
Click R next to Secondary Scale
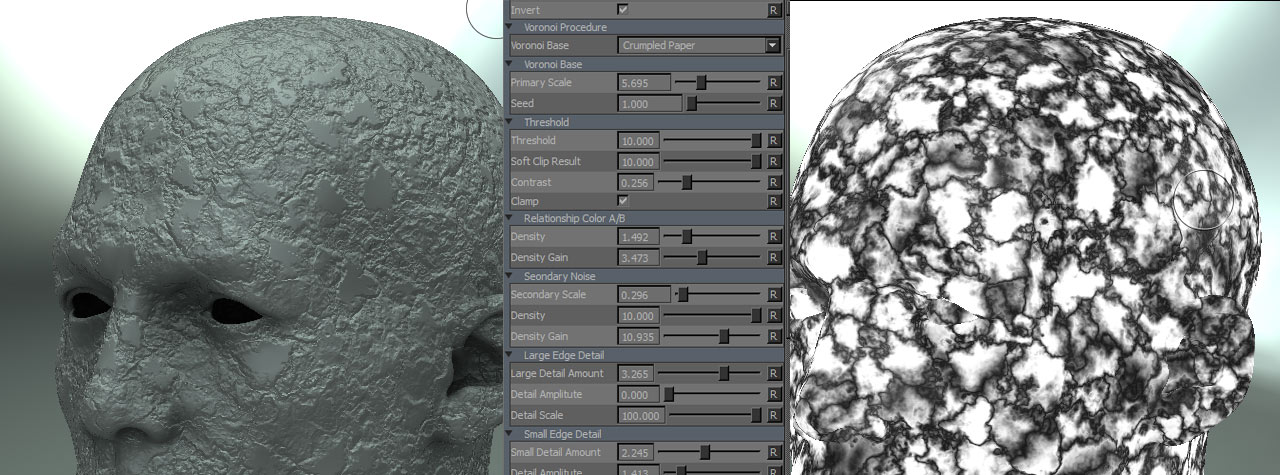point(773,295)
